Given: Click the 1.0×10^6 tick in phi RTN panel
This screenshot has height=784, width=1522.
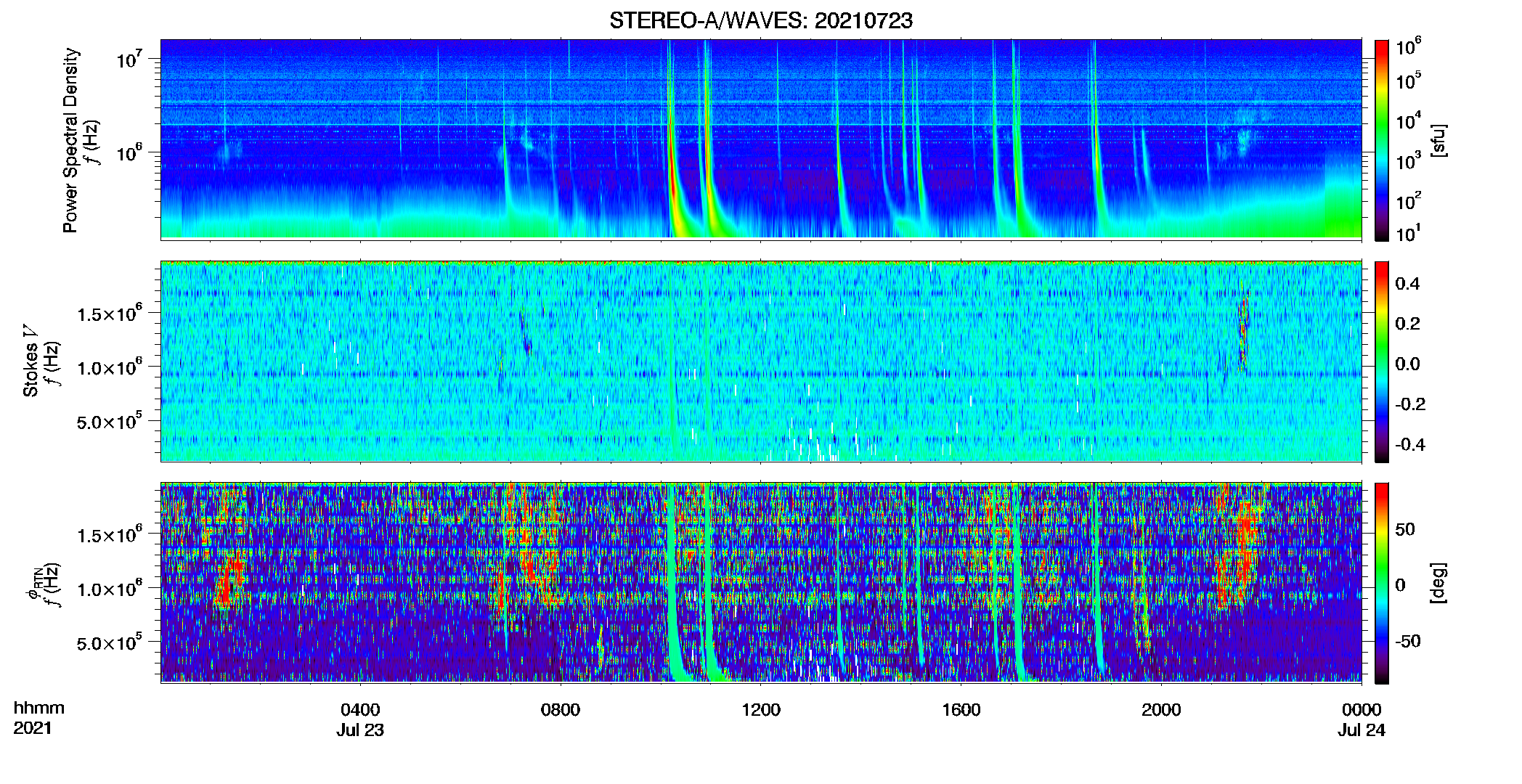Looking at the screenshot, I should [x=110, y=589].
